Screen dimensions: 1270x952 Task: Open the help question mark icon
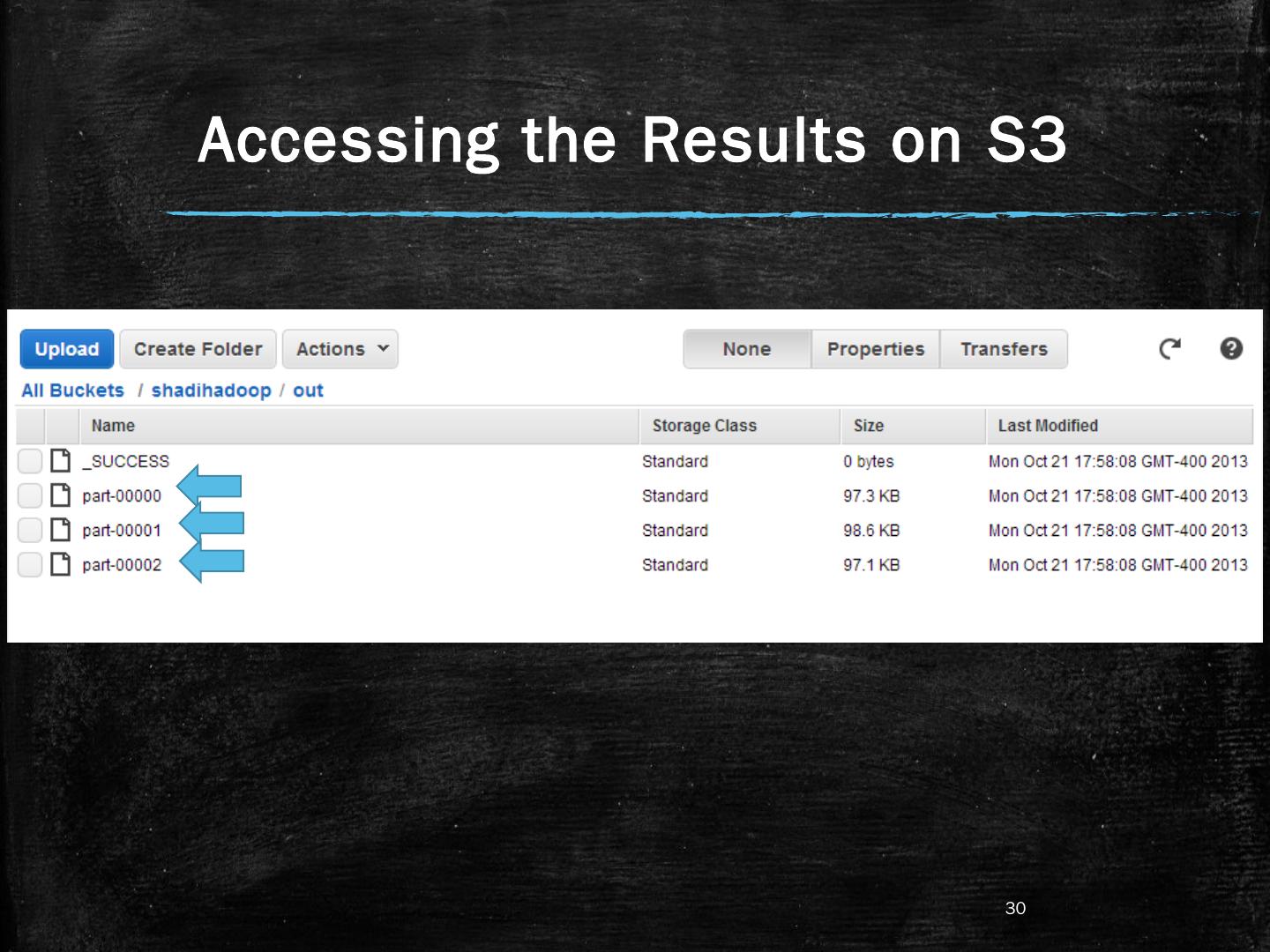pos(1231,349)
